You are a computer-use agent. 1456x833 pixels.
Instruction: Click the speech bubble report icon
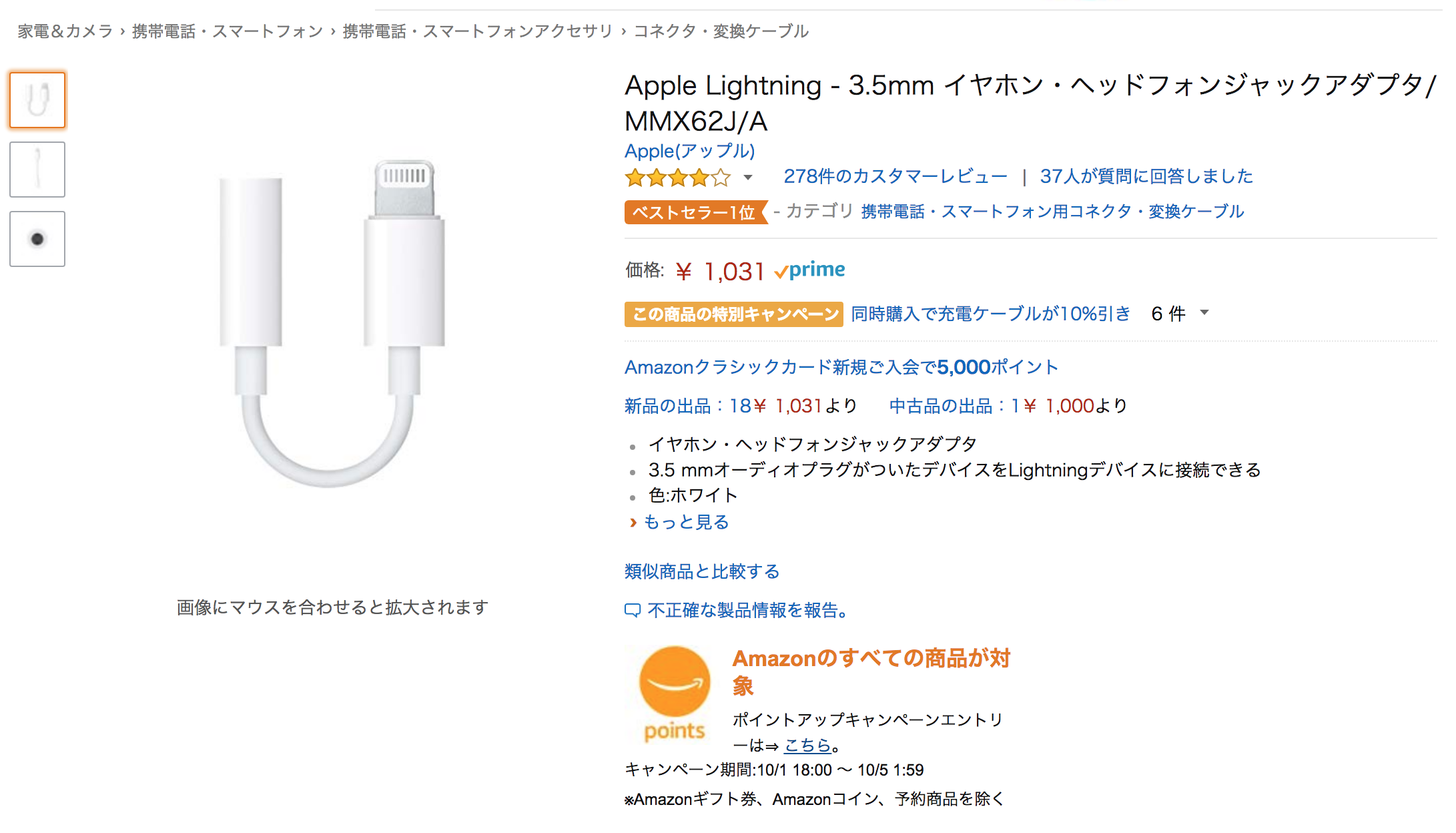click(632, 610)
